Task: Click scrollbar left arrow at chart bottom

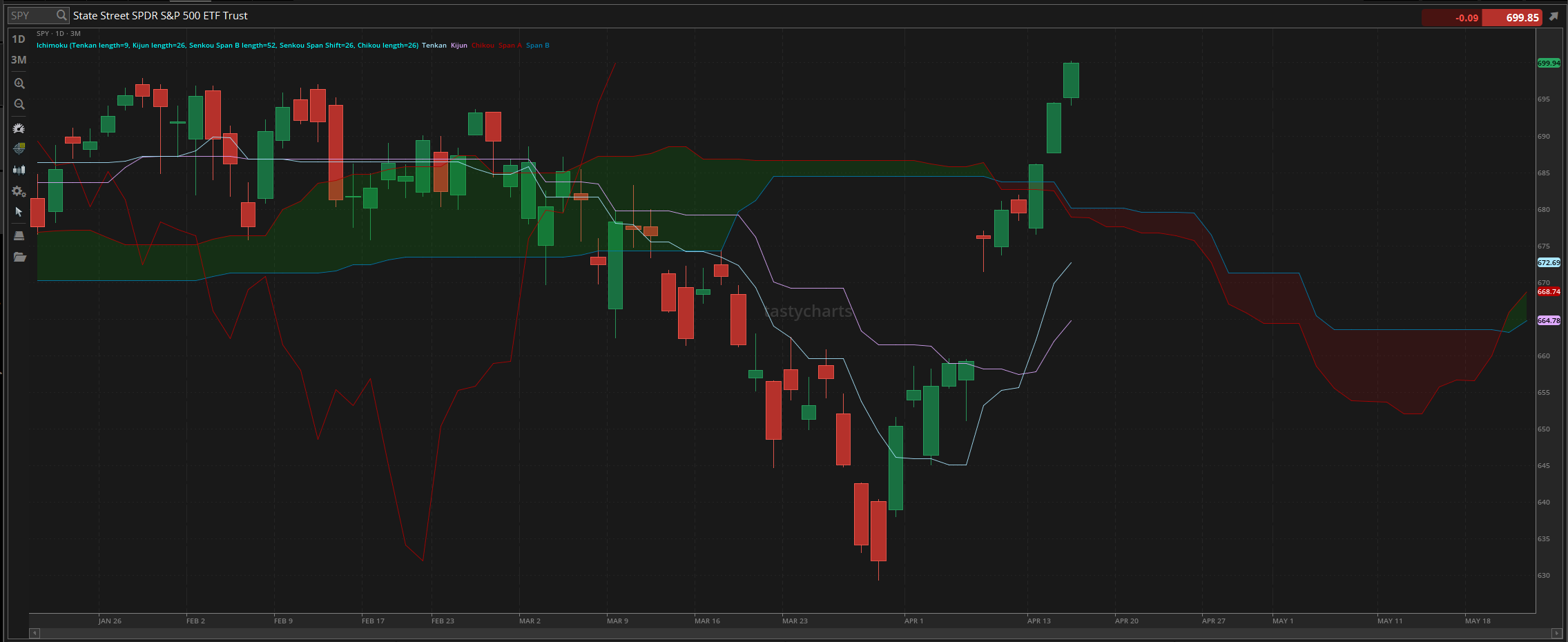Action: coord(35,633)
